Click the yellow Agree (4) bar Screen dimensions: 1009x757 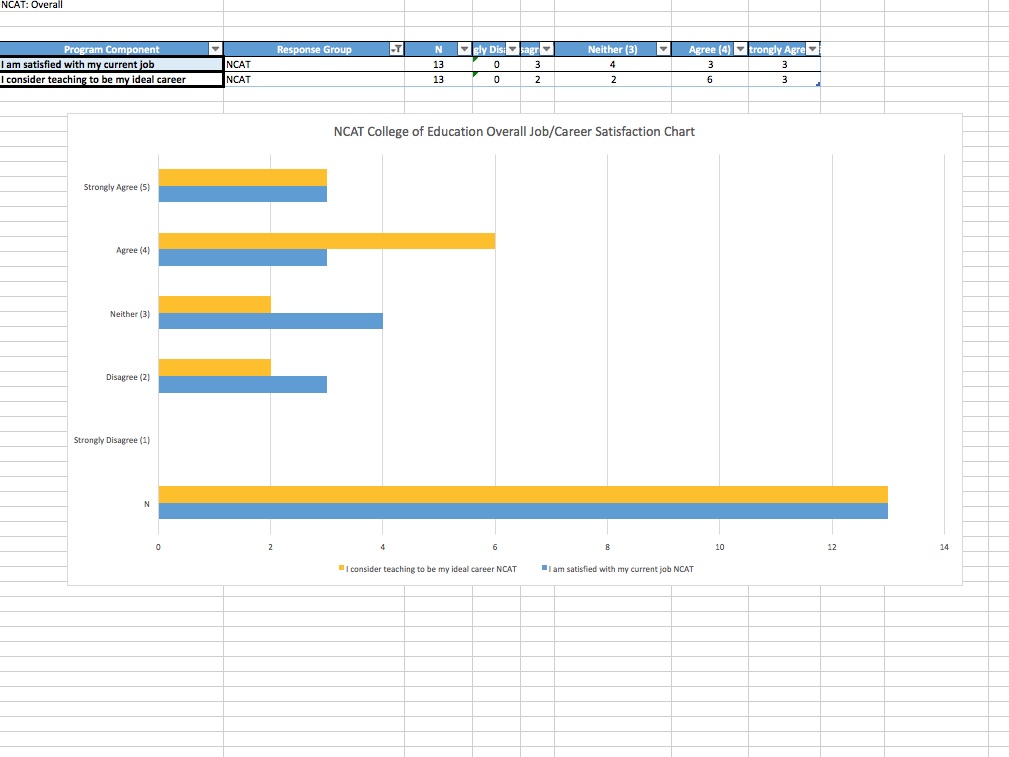click(326, 241)
